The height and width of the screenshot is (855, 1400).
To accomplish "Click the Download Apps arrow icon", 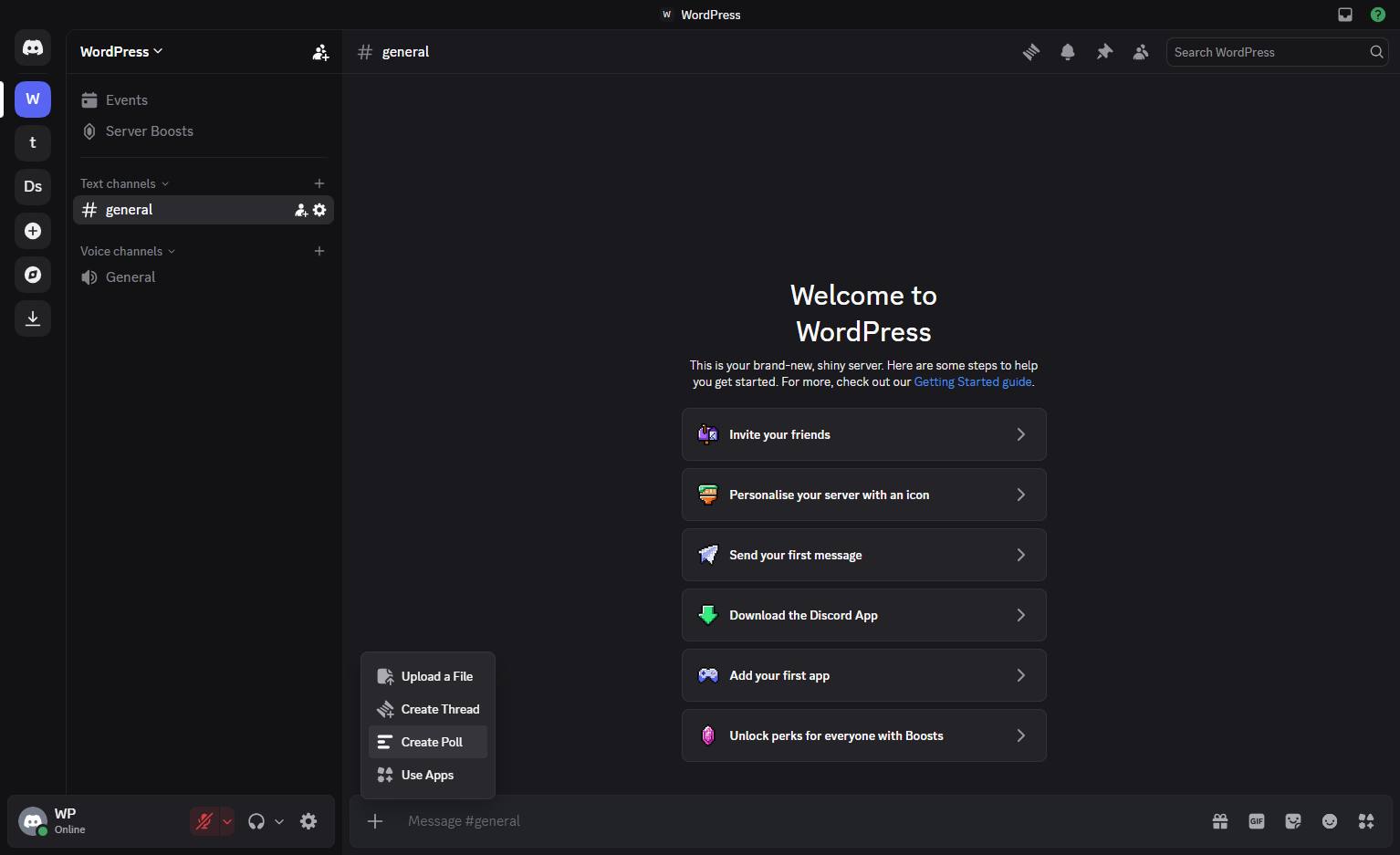I will [33, 318].
